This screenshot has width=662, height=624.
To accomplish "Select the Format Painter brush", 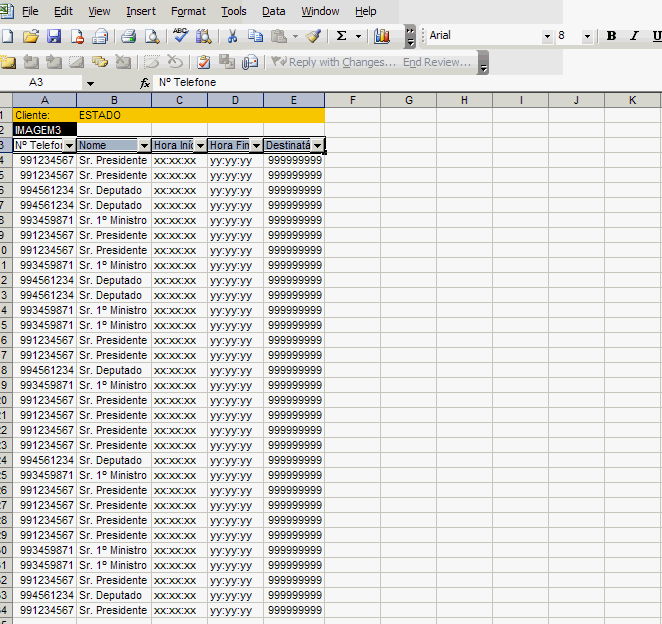I will (x=313, y=36).
